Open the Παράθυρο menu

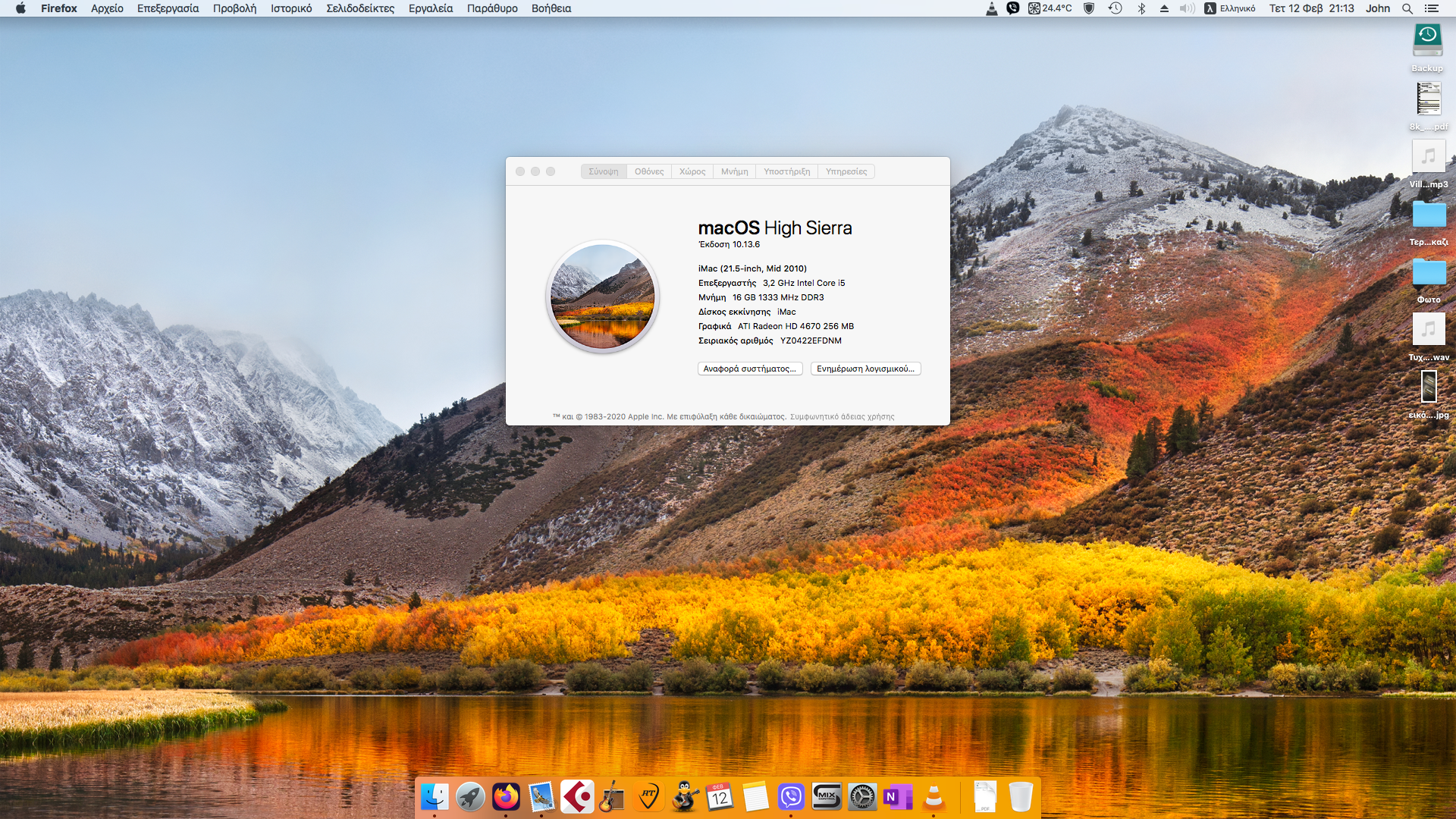tap(492, 8)
